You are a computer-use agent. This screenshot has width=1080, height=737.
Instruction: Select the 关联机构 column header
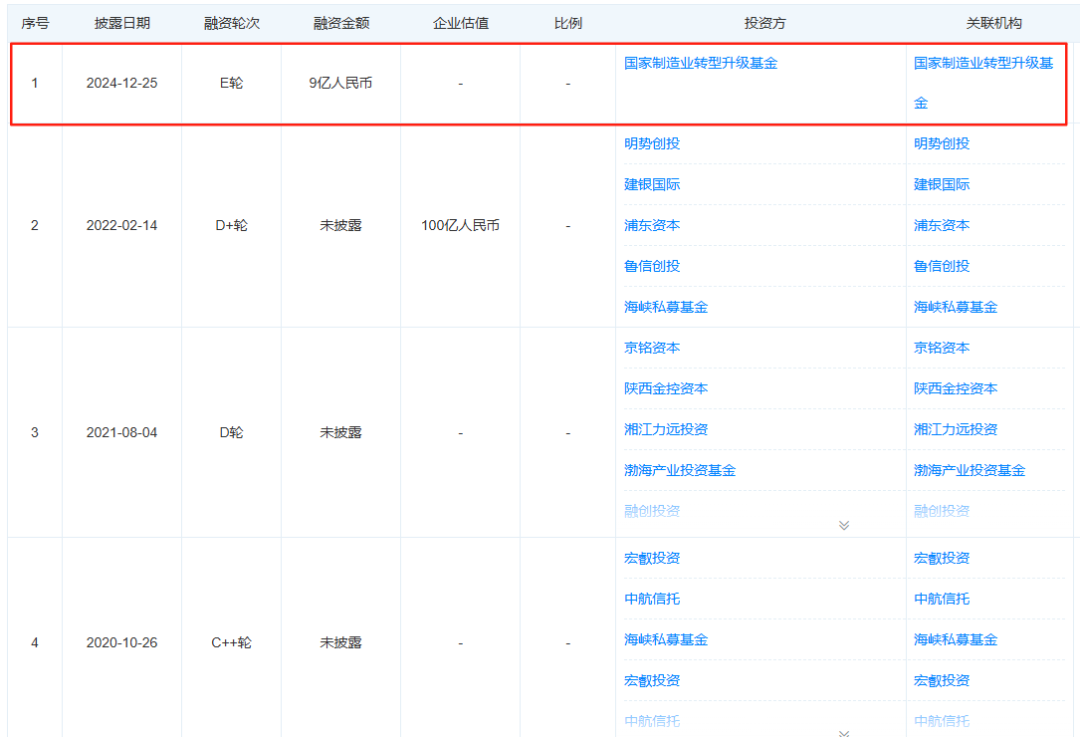click(994, 23)
